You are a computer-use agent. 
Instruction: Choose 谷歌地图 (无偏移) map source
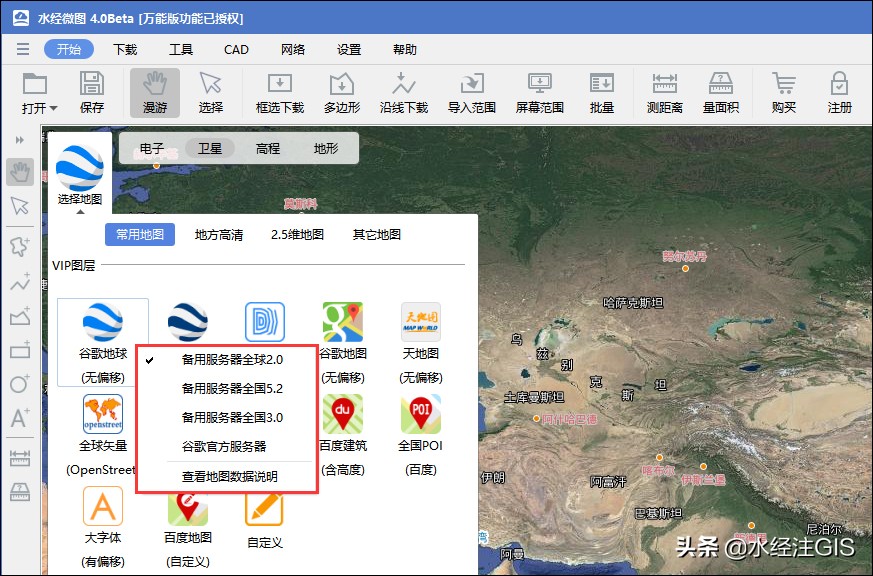coord(343,343)
